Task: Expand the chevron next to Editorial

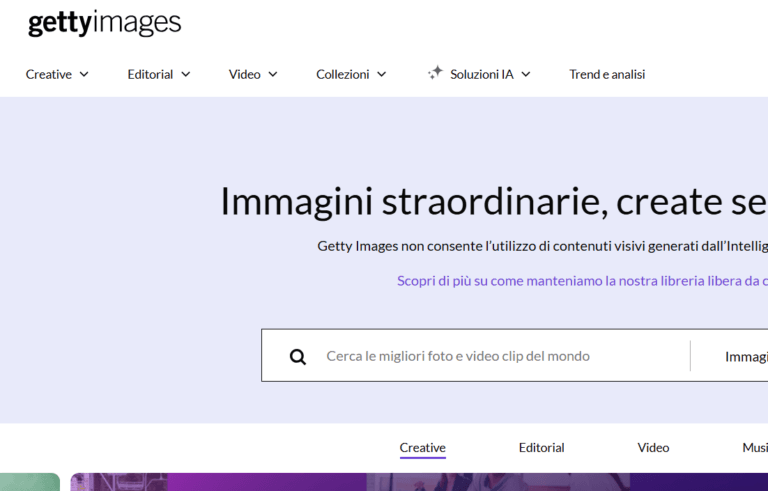Action: tap(186, 74)
